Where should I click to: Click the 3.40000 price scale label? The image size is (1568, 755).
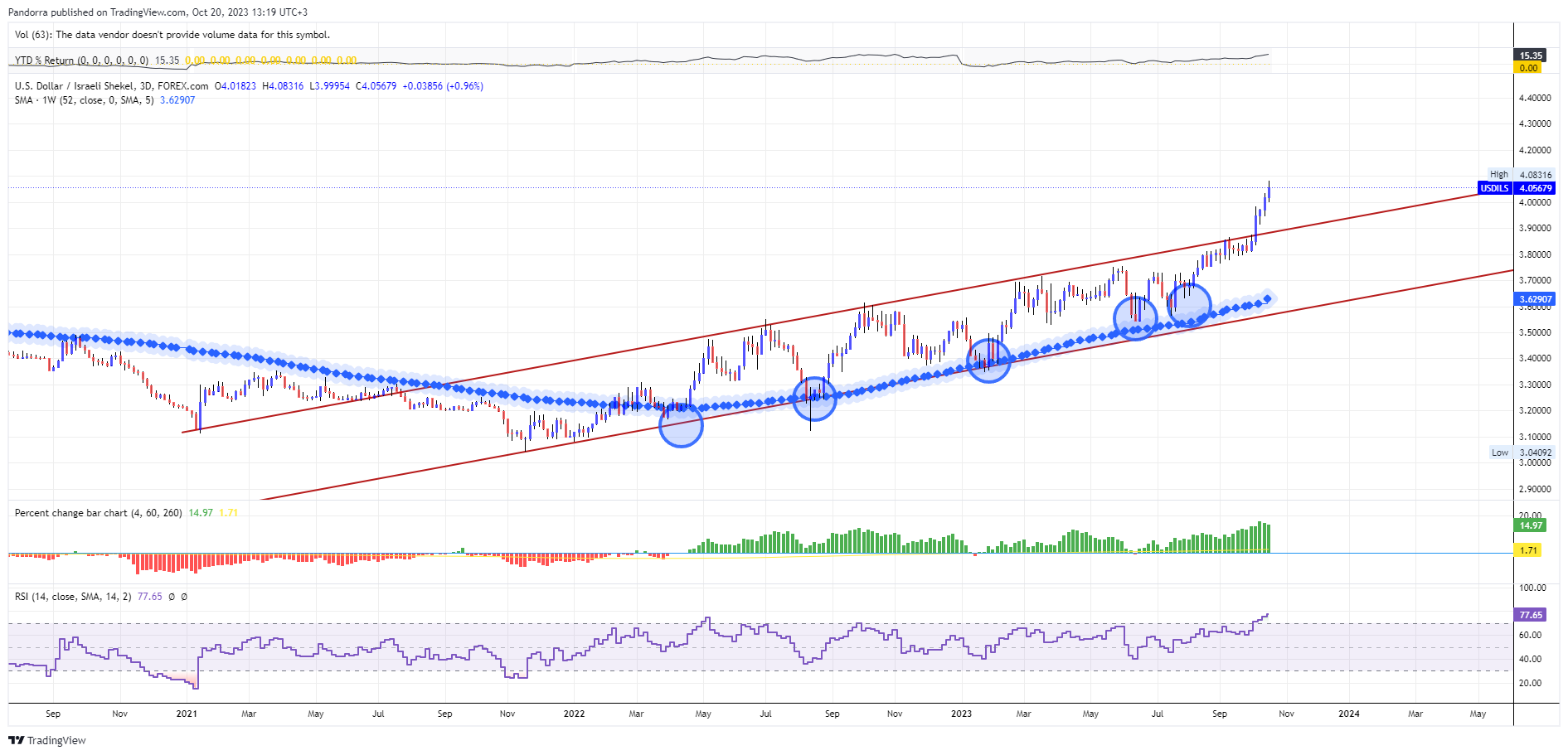pos(1535,358)
